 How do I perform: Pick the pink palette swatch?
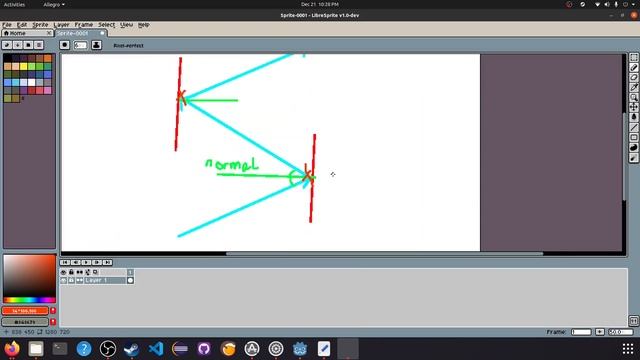[x=47, y=91]
